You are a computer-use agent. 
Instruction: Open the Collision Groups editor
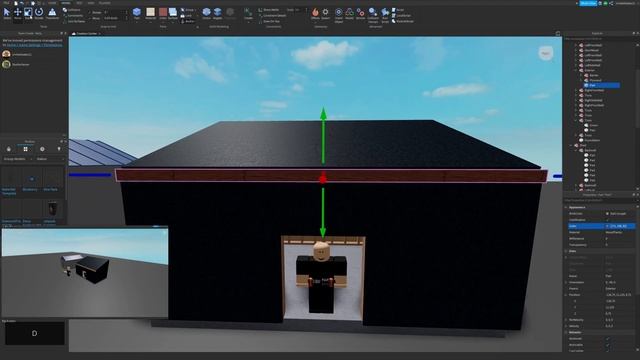tap(373, 14)
